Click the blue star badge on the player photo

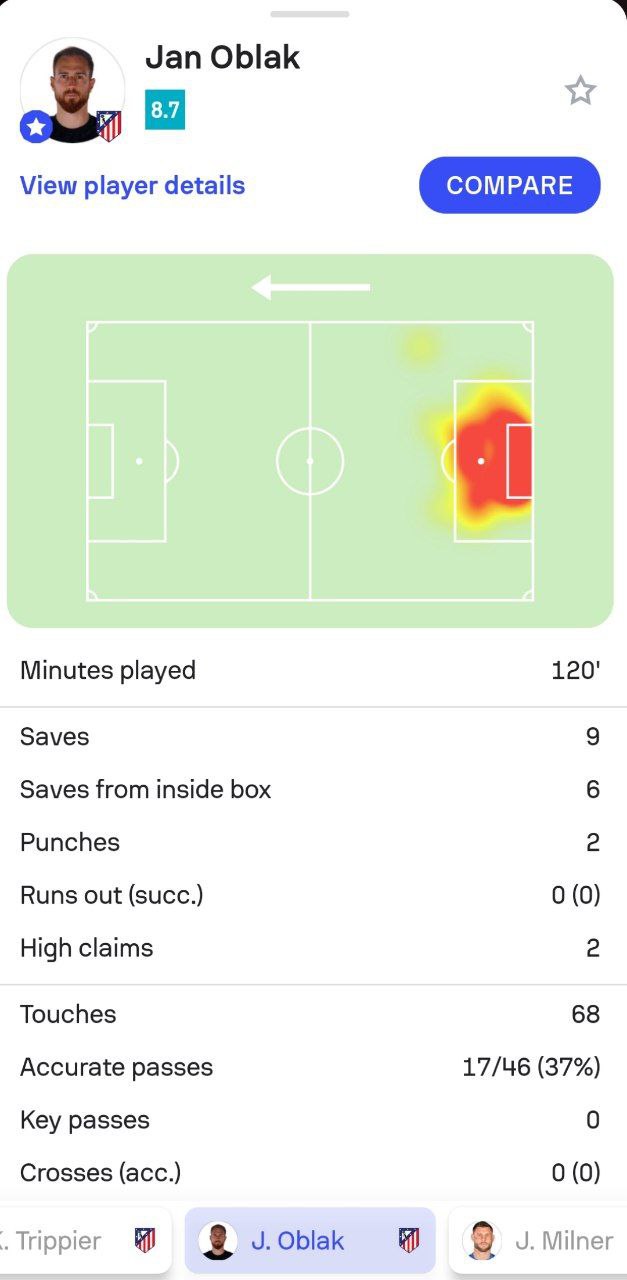coord(36,127)
